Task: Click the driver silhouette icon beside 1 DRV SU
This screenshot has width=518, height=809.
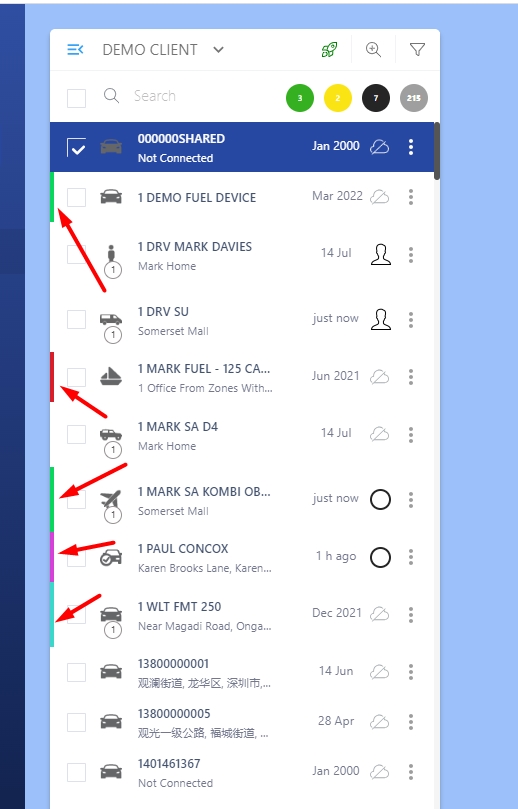Action: click(x=381, y=319)
